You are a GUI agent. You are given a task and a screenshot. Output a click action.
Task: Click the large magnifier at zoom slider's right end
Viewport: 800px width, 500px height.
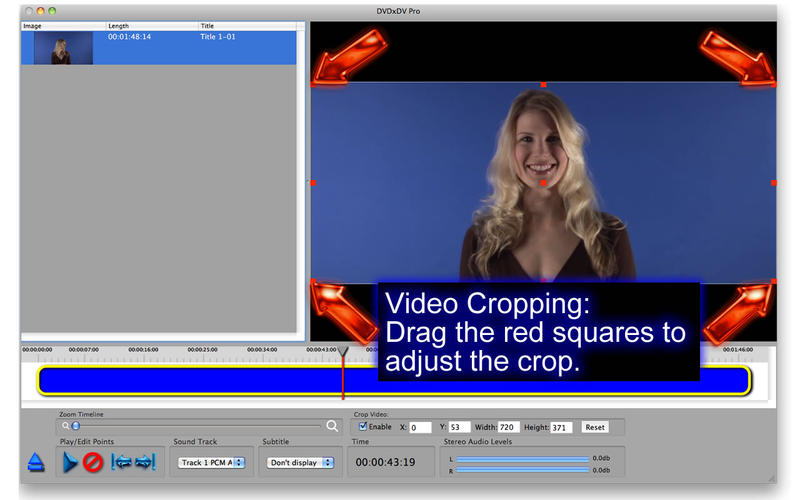pyautogui.click(x=333, y=426)
